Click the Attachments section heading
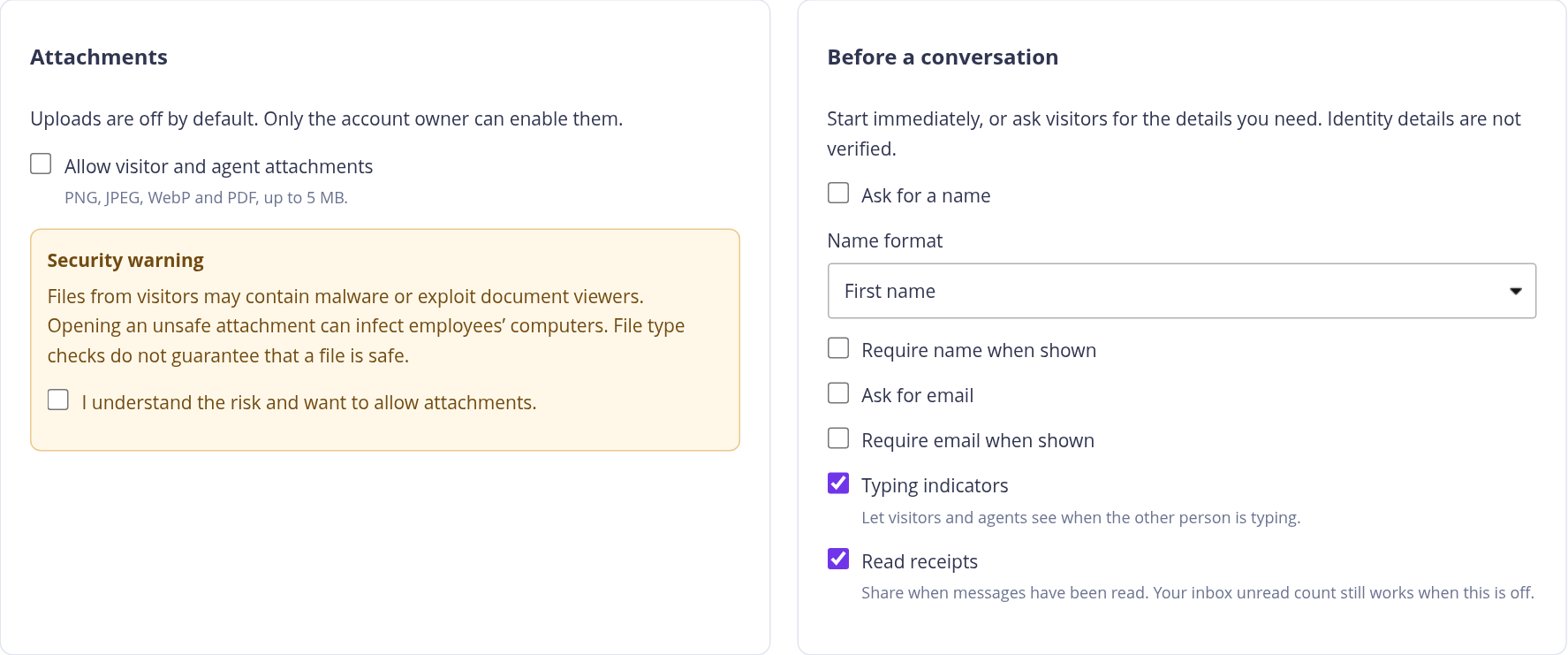This screenshot has width=1568, height=655. [99, 57]
